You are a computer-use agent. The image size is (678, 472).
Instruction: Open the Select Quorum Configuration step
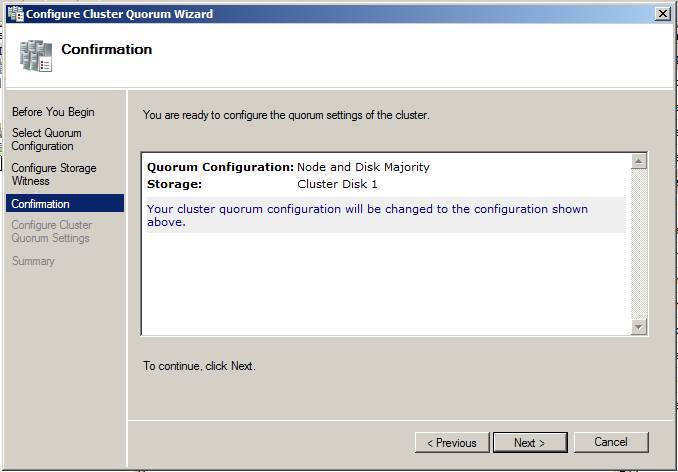(47, 139)
